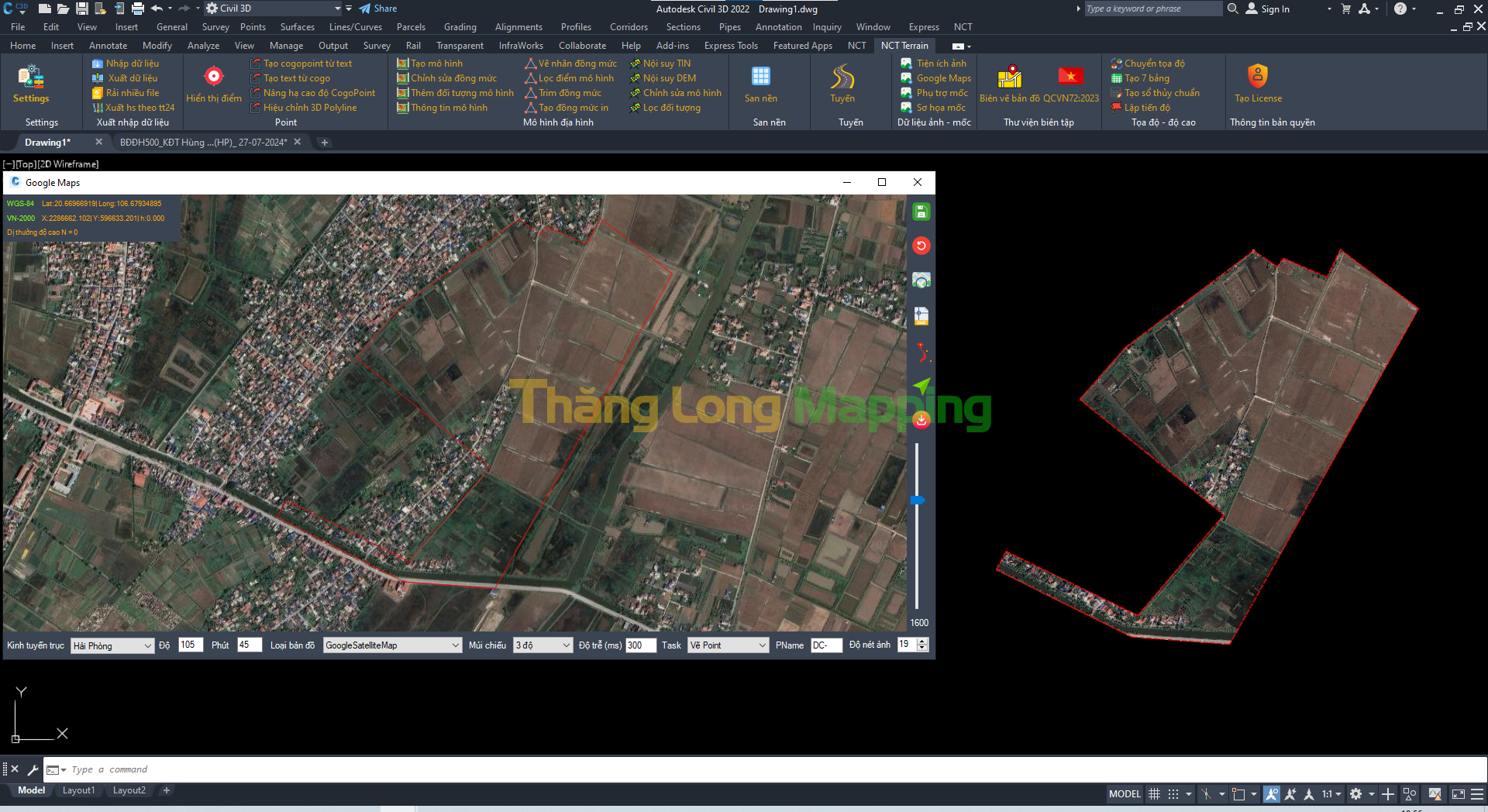Click the red download icon in map sidebar
1488x812 pixels.
click(x=921, y=421)
